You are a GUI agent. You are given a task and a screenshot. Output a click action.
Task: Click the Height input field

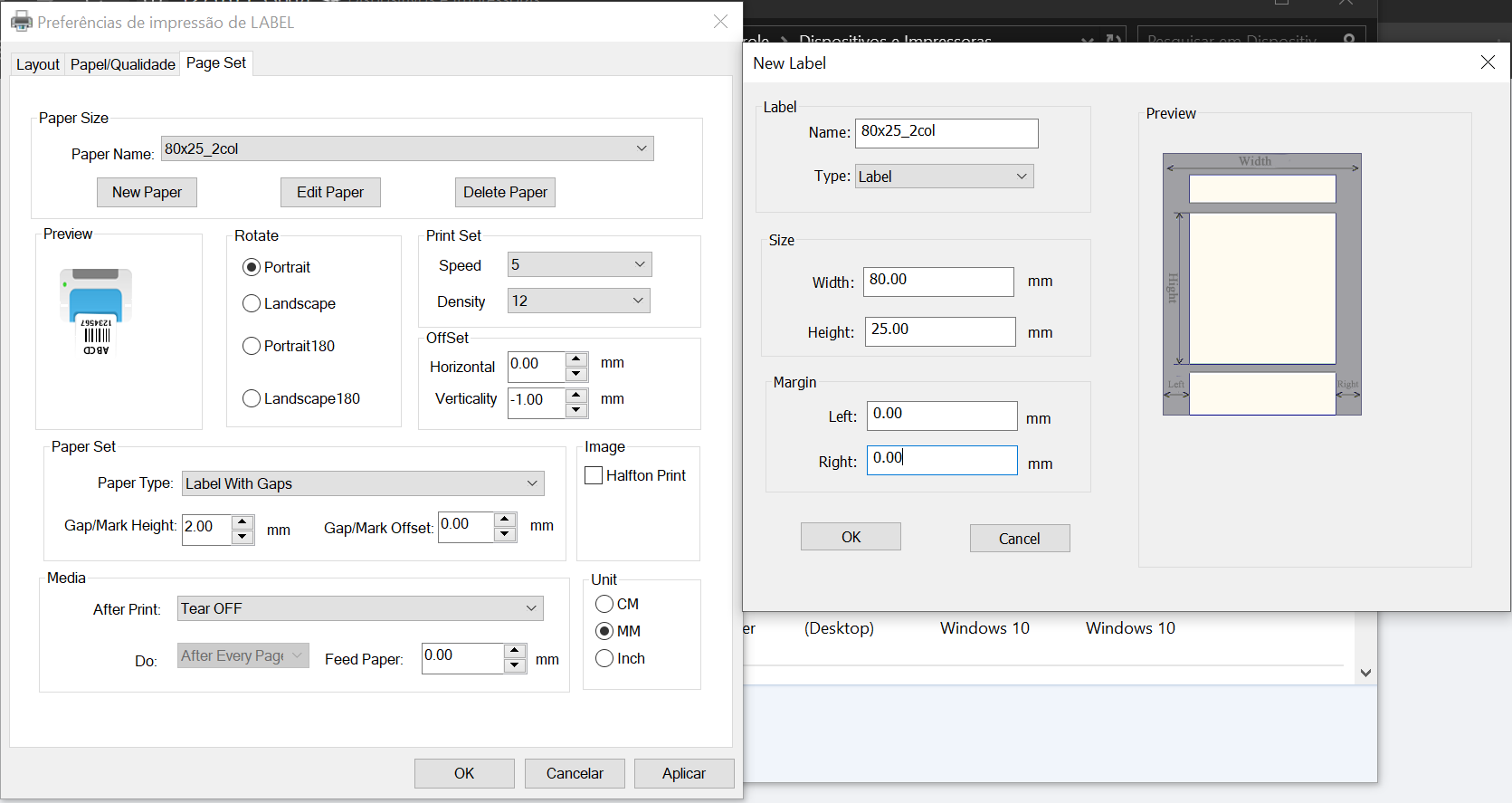coord(940,331)
